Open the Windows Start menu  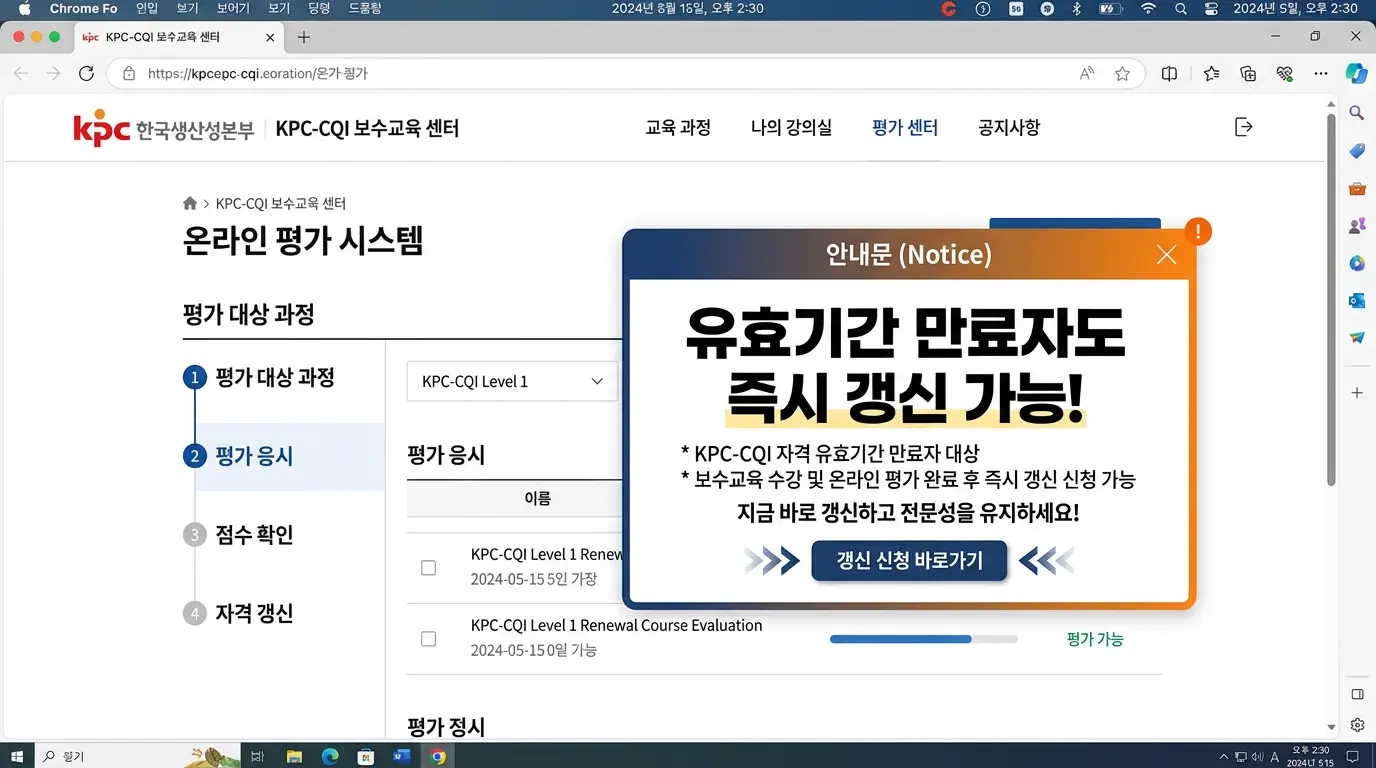16,756
